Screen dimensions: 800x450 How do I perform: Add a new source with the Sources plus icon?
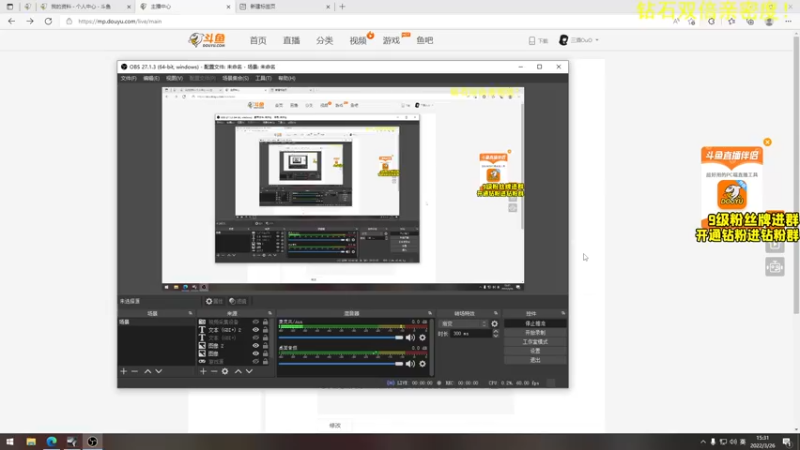coord(203,371)
